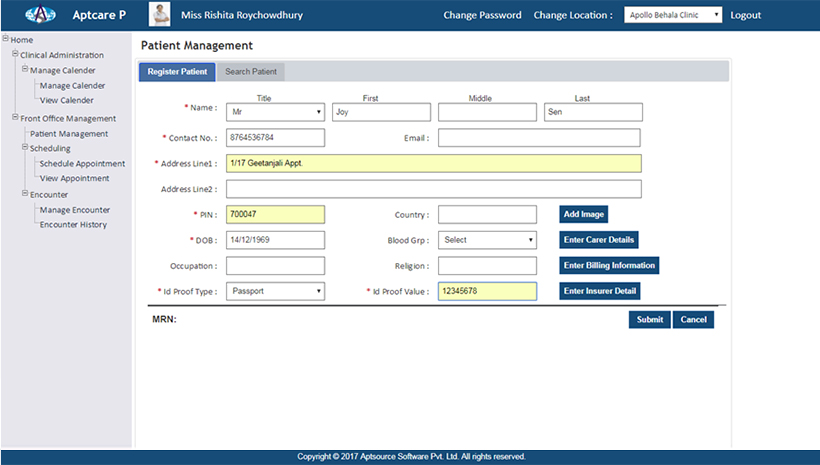Switch to the Search Patient tab
The image size is (820, 465).
[251, 72]
